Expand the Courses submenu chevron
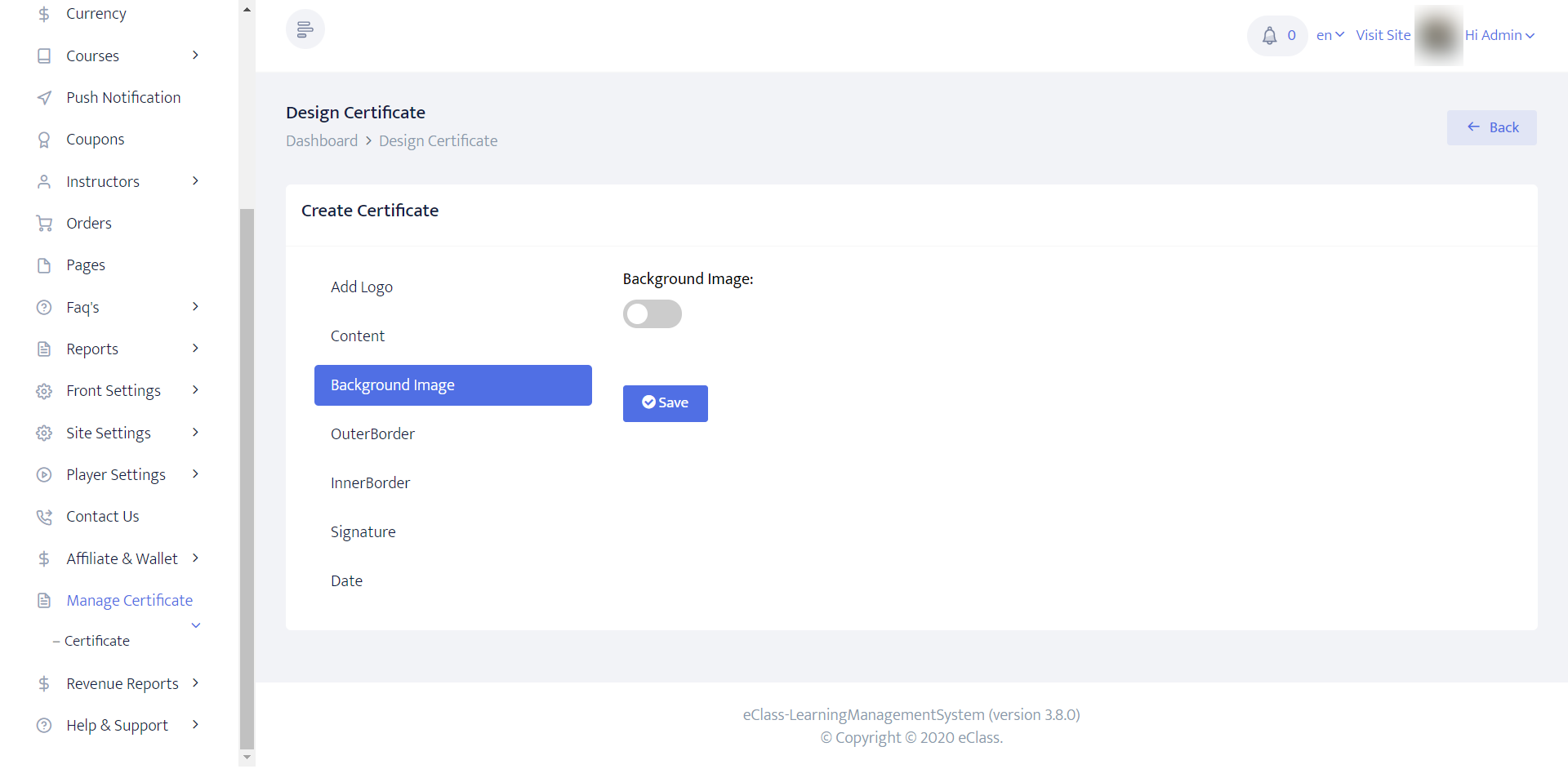This screenshot has height=769, width=1568. coord(195,56)
